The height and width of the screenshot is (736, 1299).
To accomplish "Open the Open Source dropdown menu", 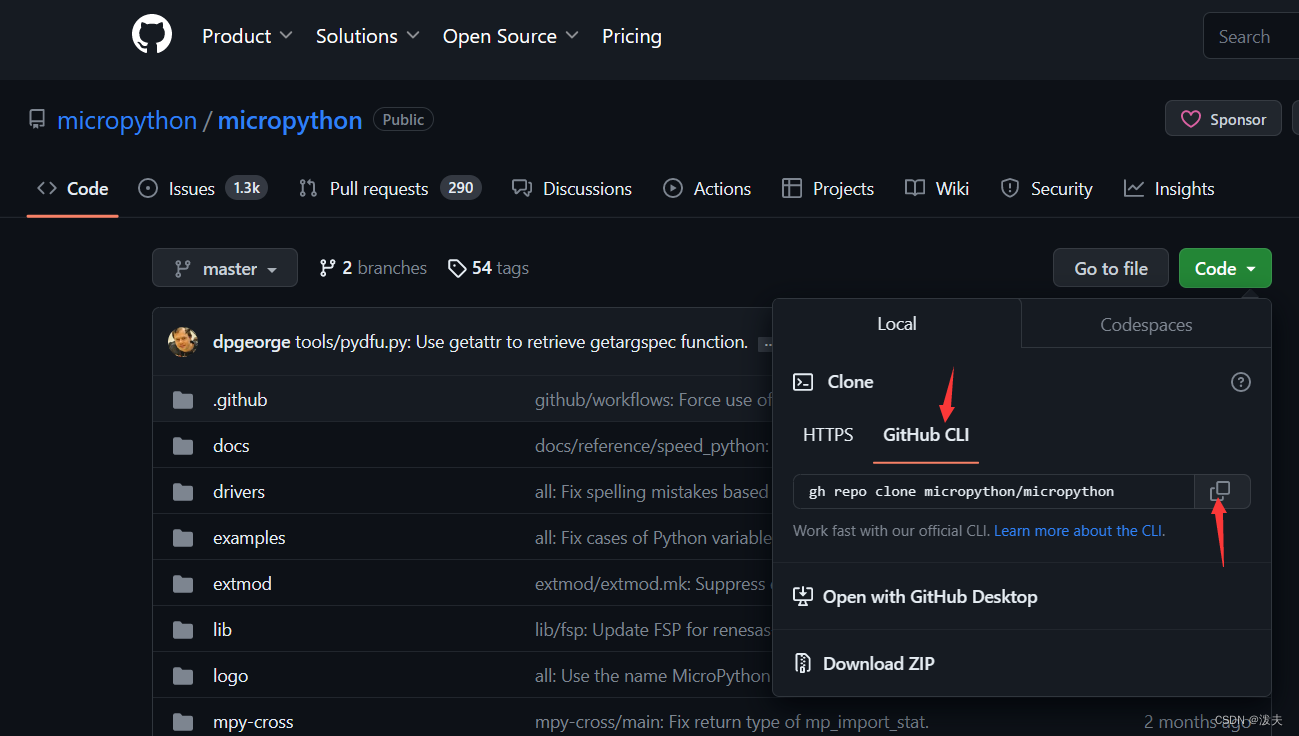I will click(510, 36).
